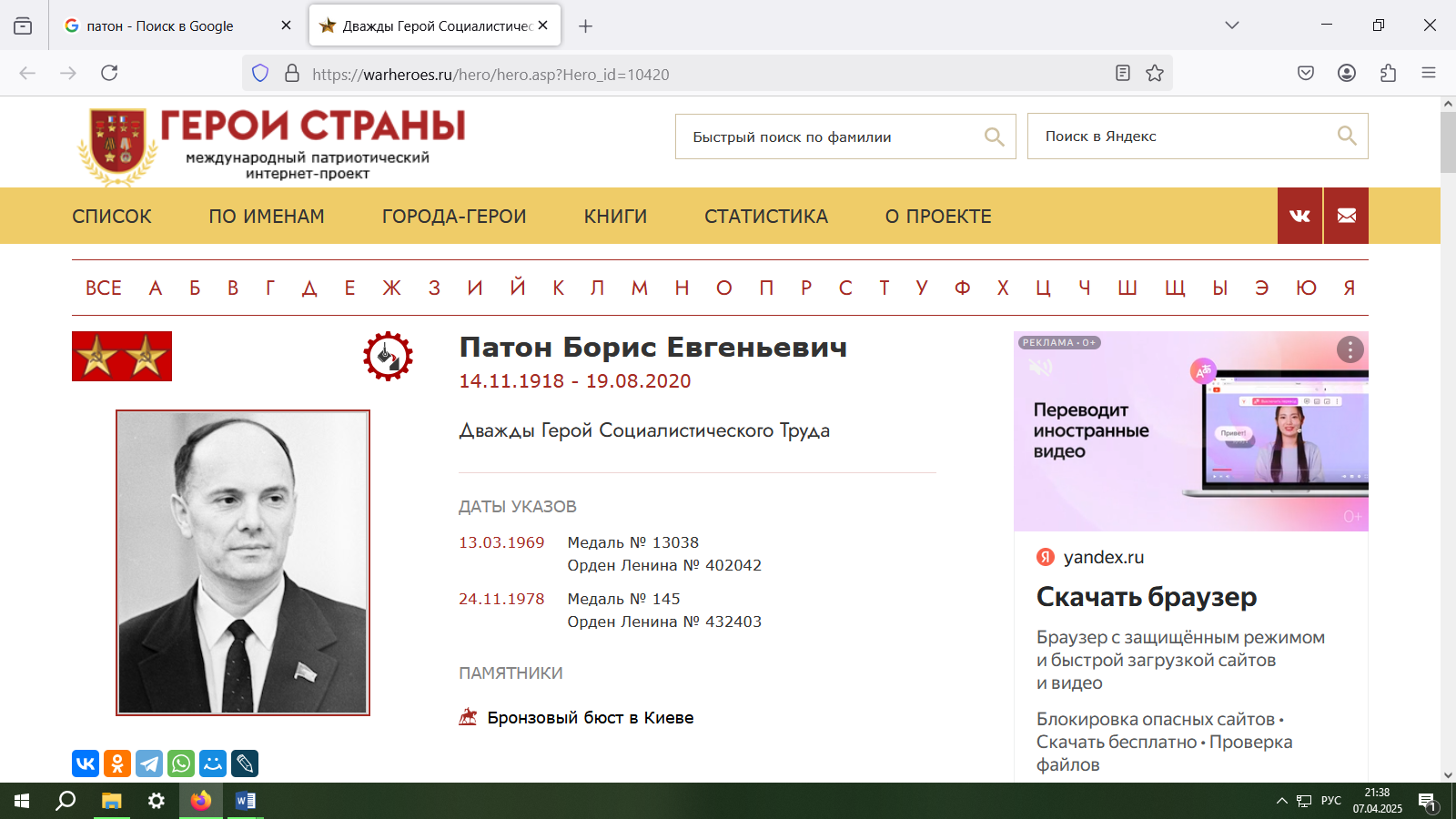Bookmark this page with star icon
Viewport: 1456px width, 819px height.
coord(1155,74)
